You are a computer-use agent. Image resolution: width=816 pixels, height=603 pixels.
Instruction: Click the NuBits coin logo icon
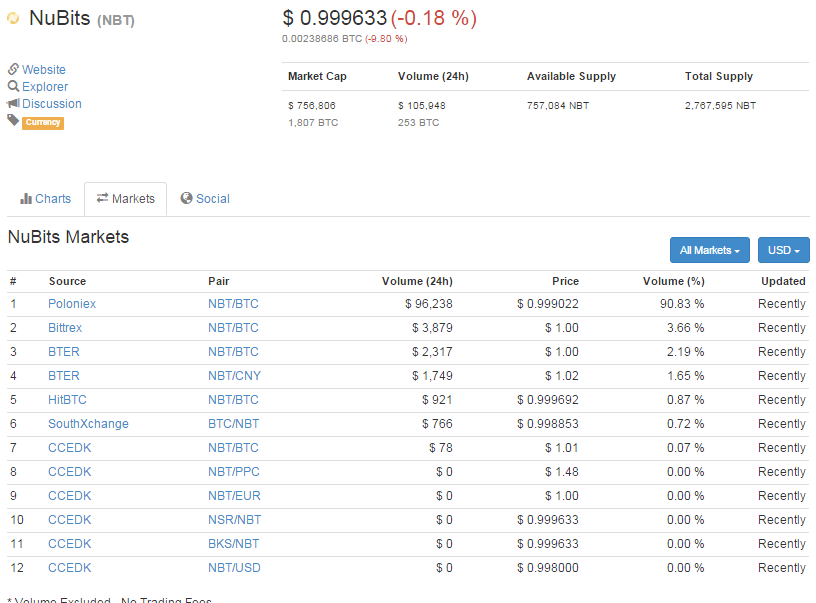[x=13, y=18]
